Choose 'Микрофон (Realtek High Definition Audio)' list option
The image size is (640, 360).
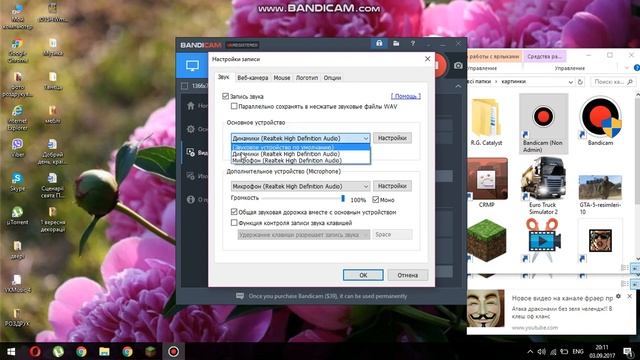pos(301,160)
